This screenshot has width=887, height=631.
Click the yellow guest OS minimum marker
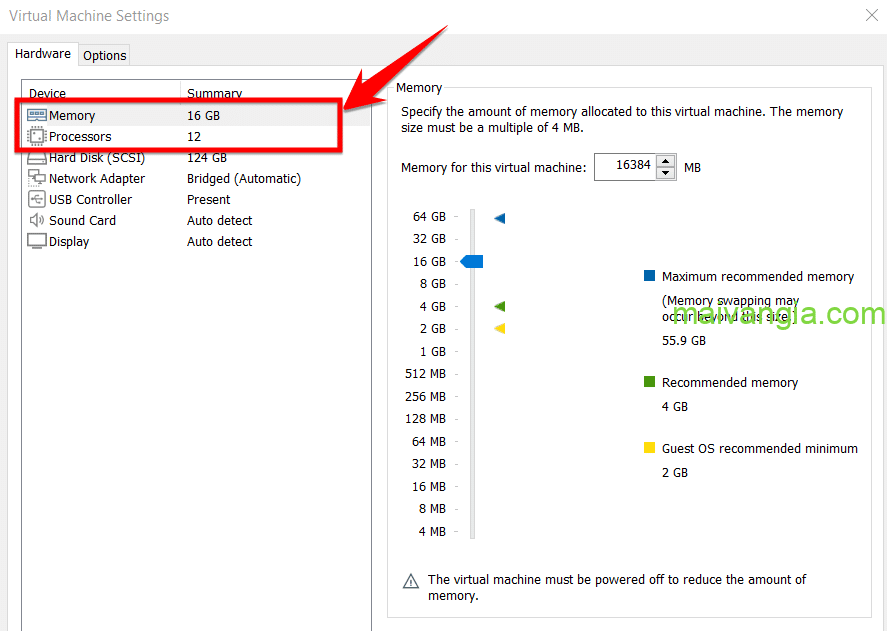click(x=498, y=328)
